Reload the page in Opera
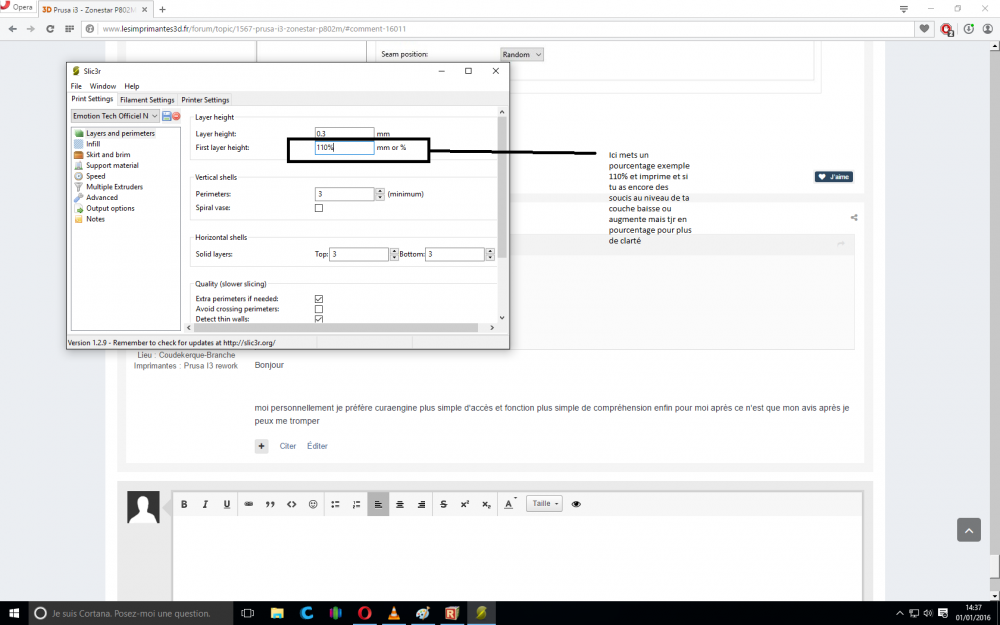Image resolution: width=1000 pixels, height=625 pixels. point(50,29)
